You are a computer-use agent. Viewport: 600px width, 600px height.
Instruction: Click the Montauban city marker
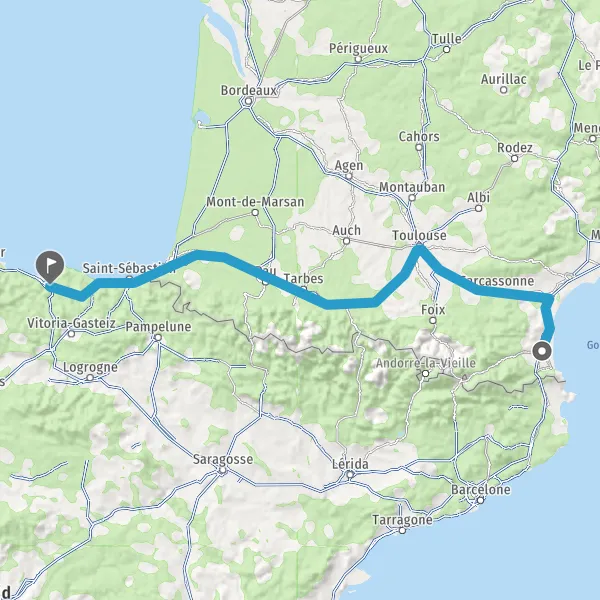tap(412, 198)
